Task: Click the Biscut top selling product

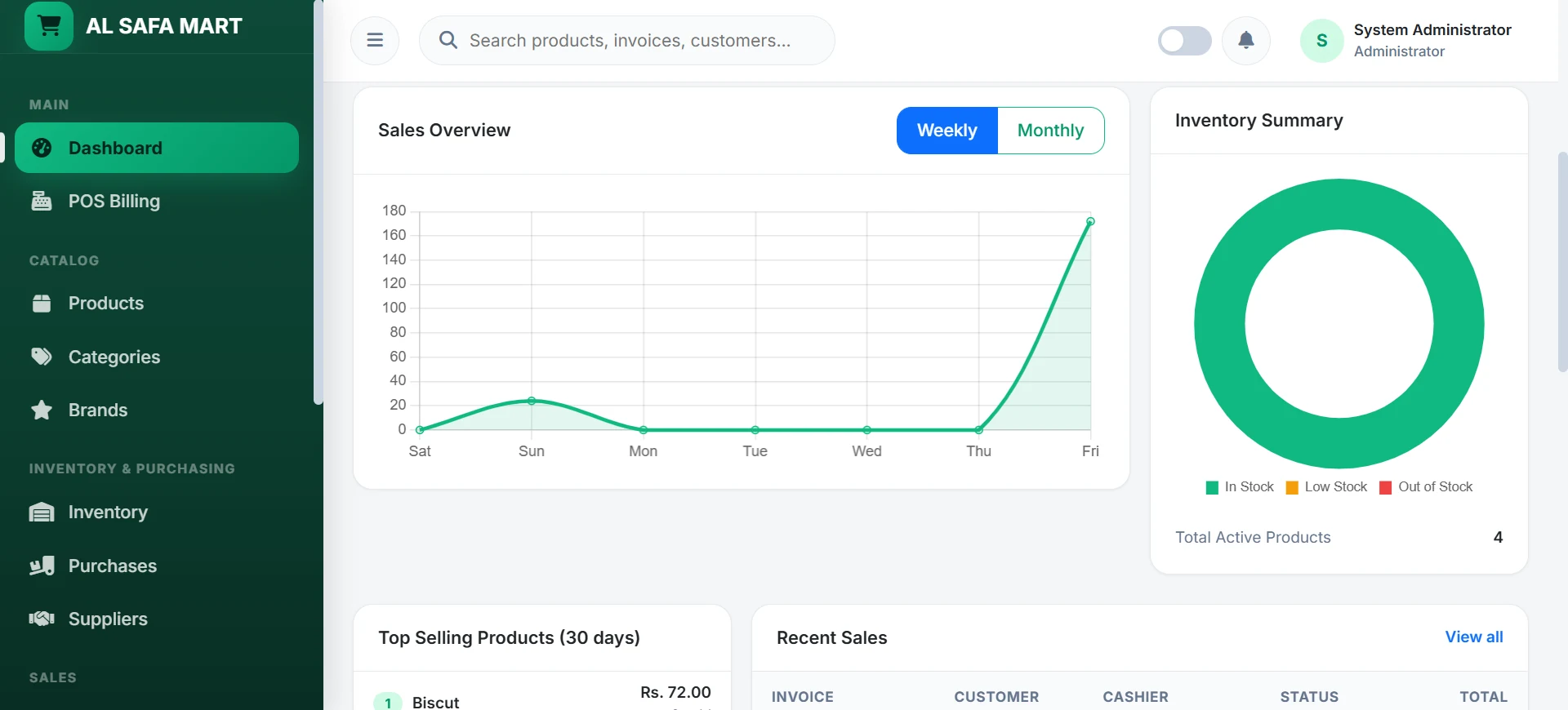Action: click(435, 702)
